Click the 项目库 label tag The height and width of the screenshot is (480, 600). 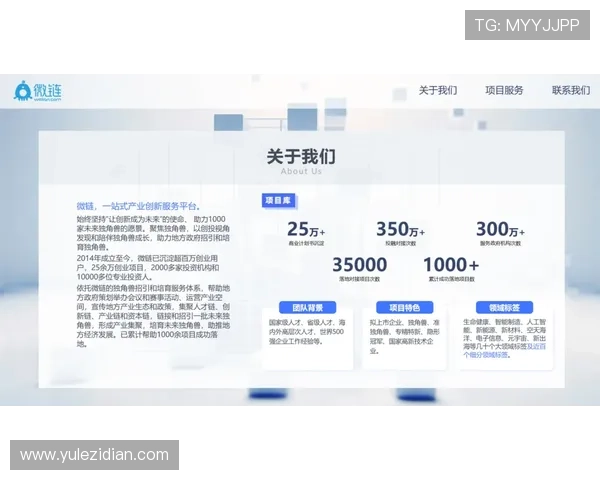click(279, 201)
